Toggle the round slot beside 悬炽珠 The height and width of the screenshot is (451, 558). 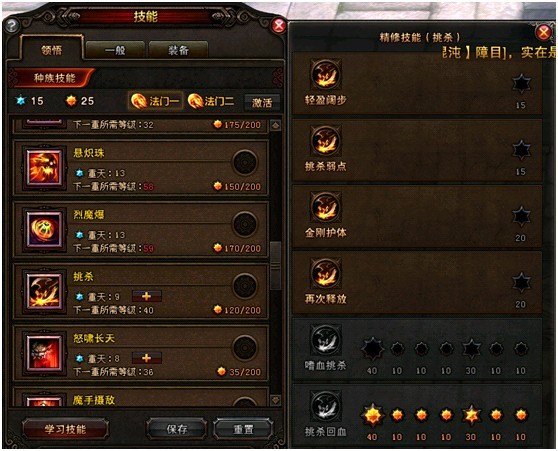coord(245,162)
